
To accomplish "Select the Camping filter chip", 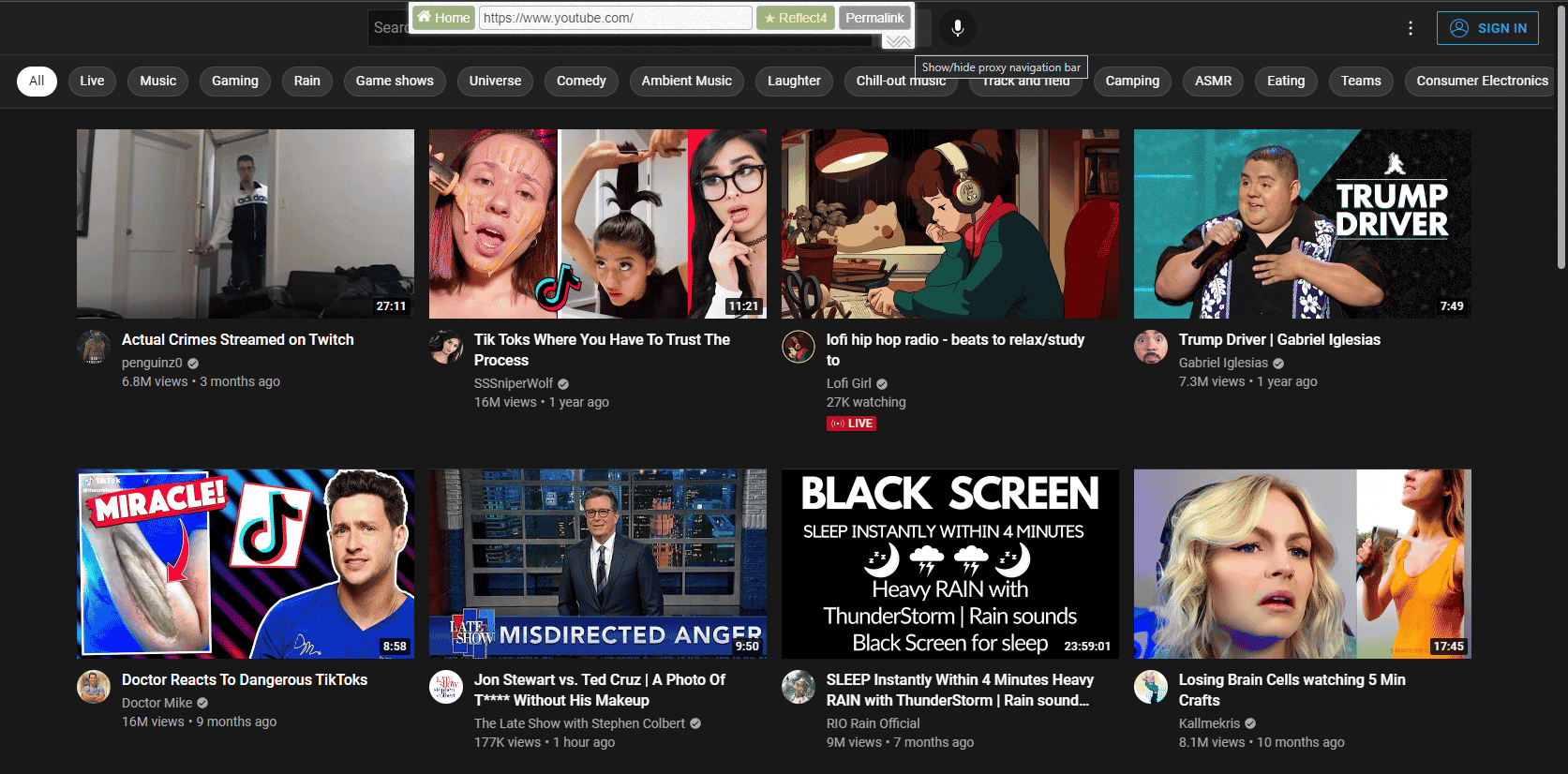I will 1132,81.
